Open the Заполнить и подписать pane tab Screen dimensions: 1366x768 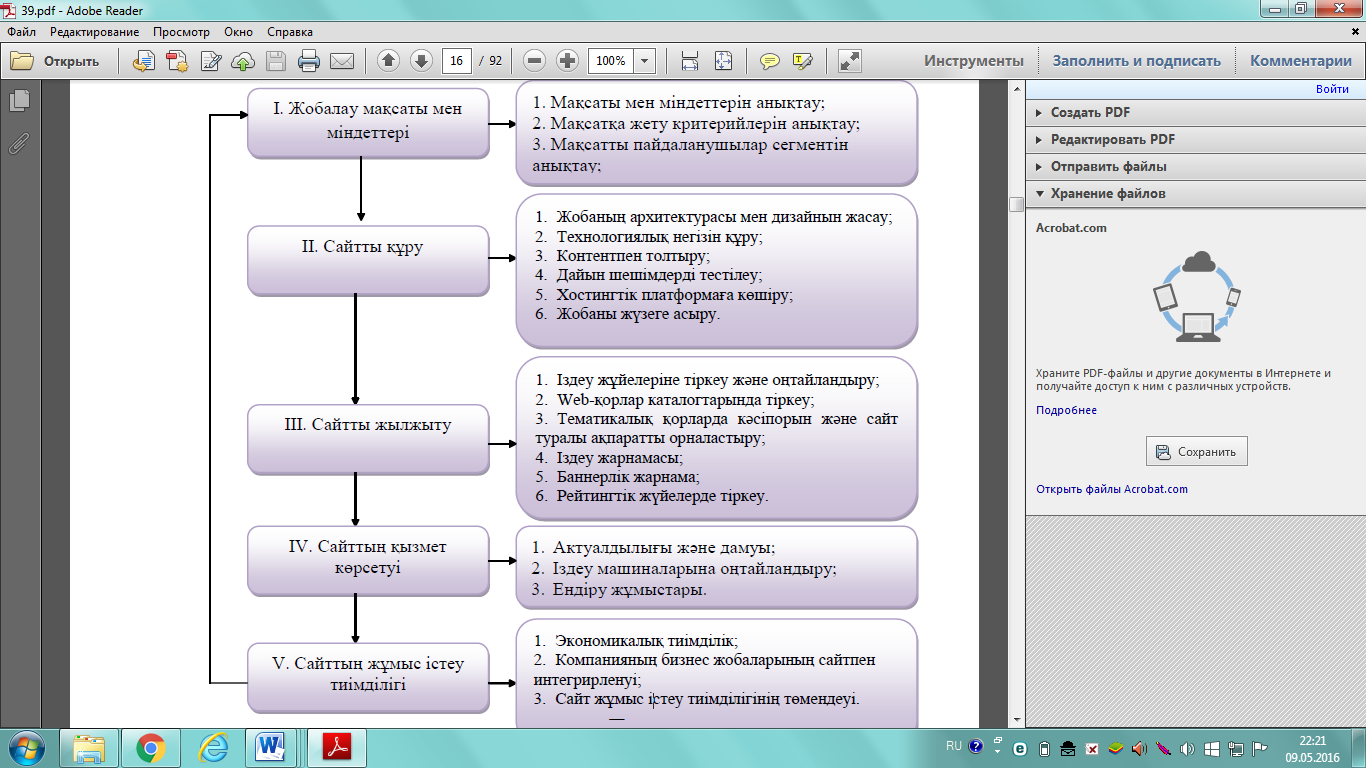tap(1136, 61)
